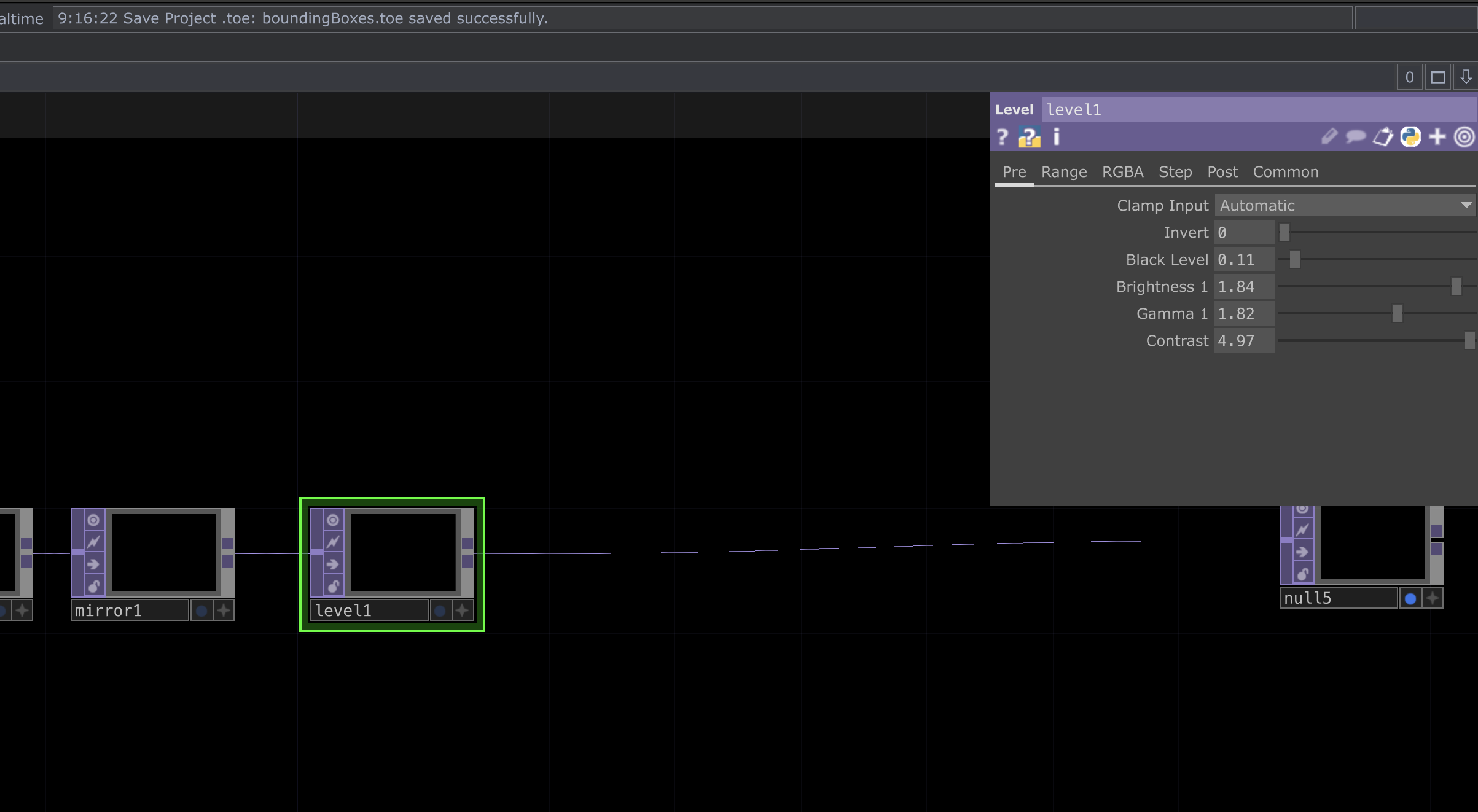The height and width of the screenshot is (812, 1478).
Task: Open the Clamp Input dropdown menu
Action: pos(1344,206)
